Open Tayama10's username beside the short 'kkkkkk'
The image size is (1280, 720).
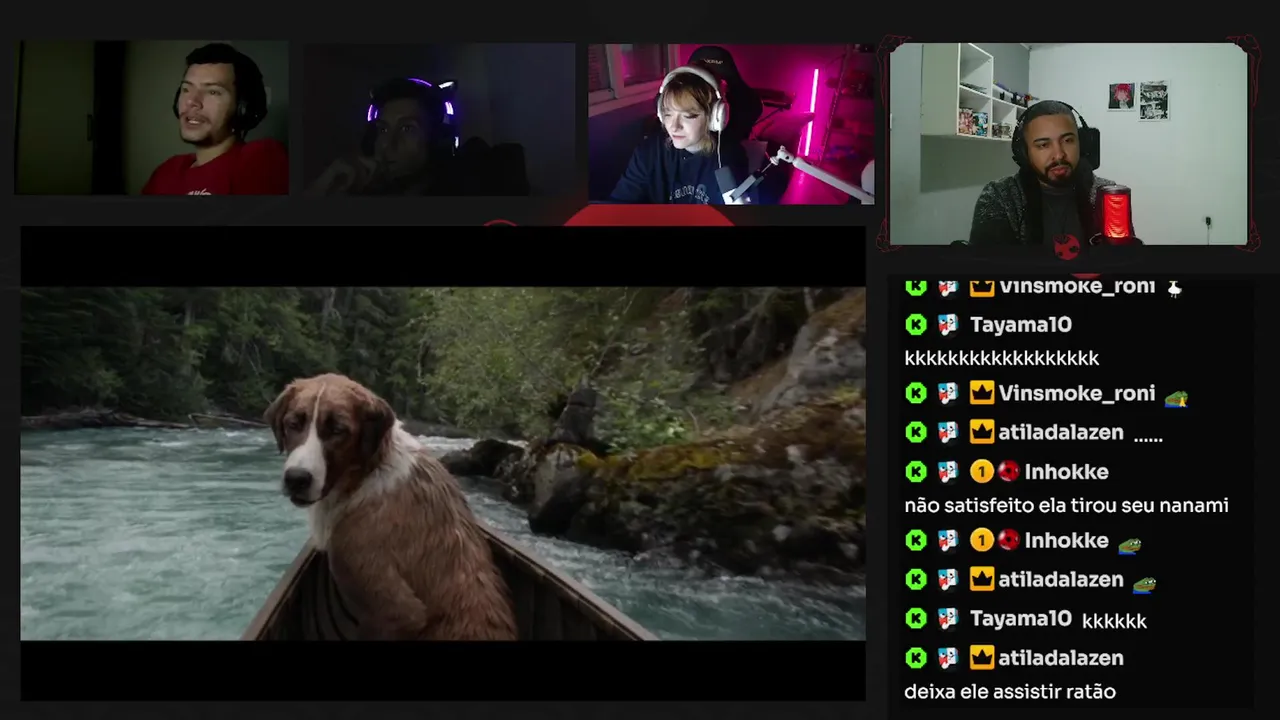click(x=1021, y=618)
